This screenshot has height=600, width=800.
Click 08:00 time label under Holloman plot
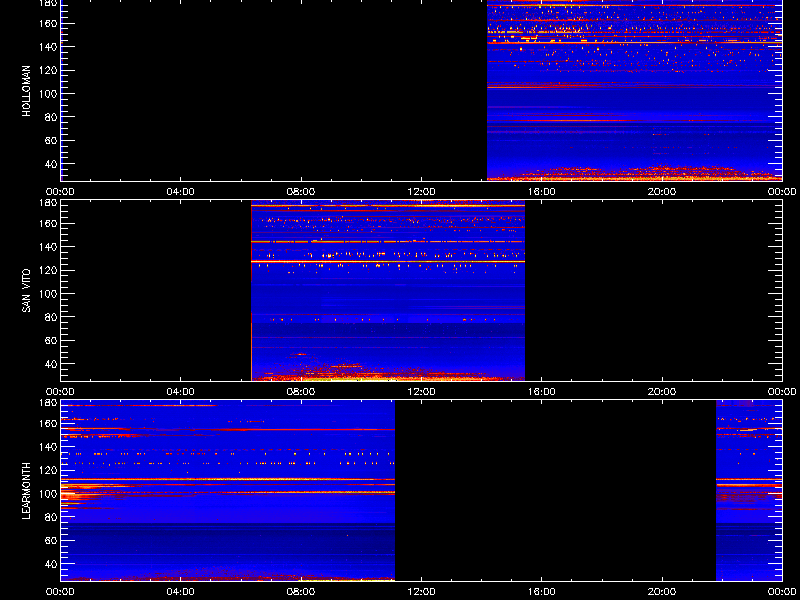(301, 192)
